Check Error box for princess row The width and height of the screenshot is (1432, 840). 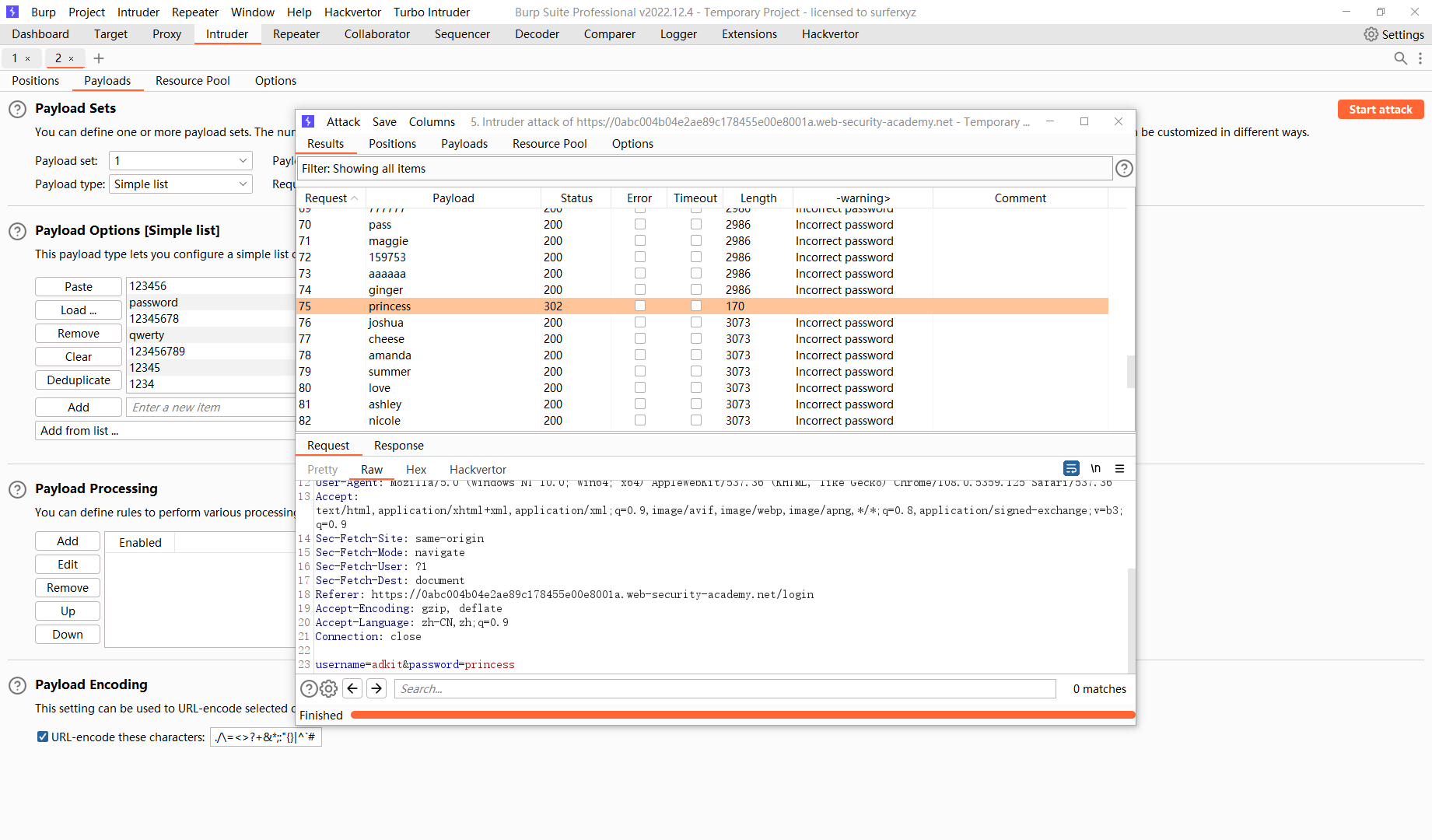click(x=640, y=306)
